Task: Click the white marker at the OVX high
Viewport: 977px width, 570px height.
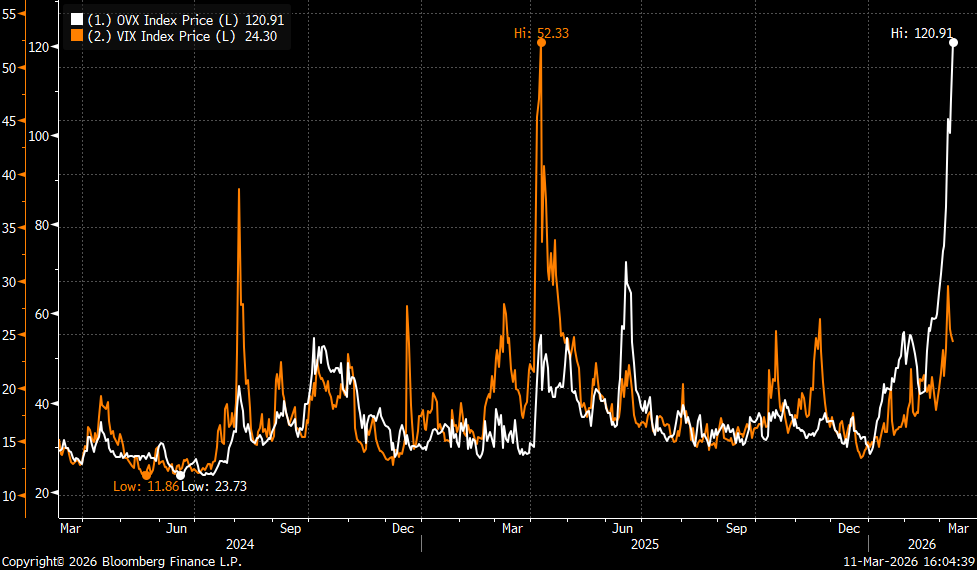Action: pos(953,42)
